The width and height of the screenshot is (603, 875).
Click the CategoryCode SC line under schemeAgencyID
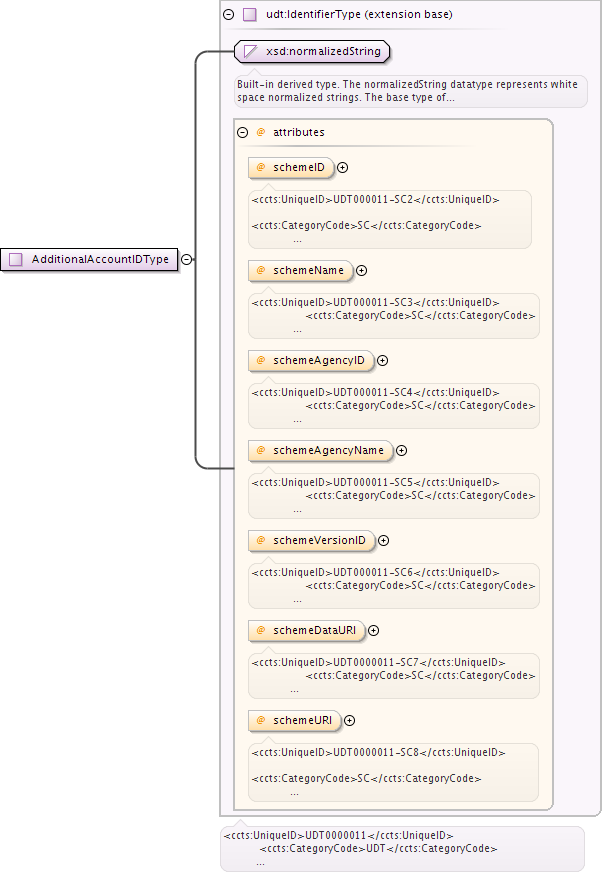[420, 405]
